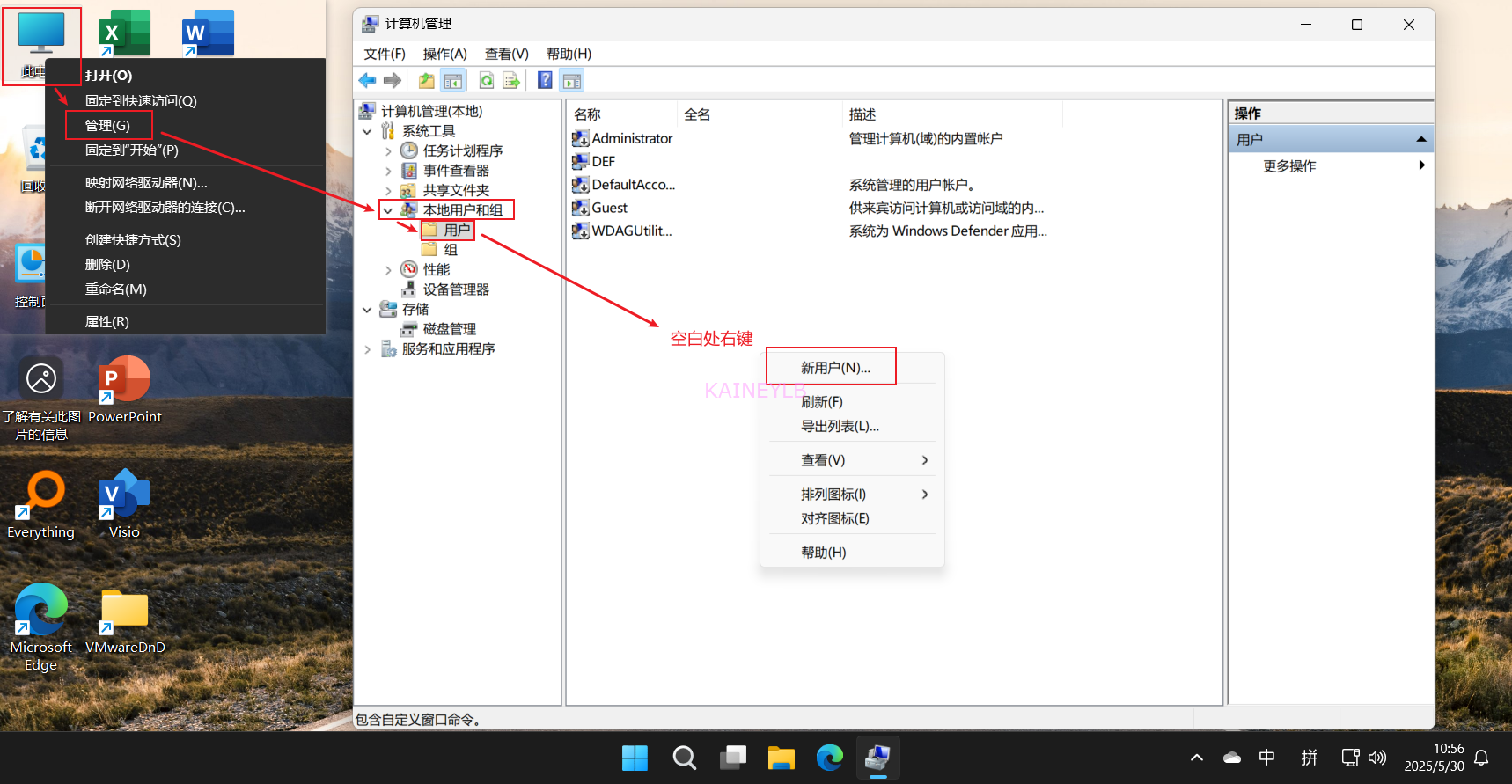Open the 排列图标(I) submenu
The height and width of the screenshot is (784, 1512).
(x=851, y=495)
